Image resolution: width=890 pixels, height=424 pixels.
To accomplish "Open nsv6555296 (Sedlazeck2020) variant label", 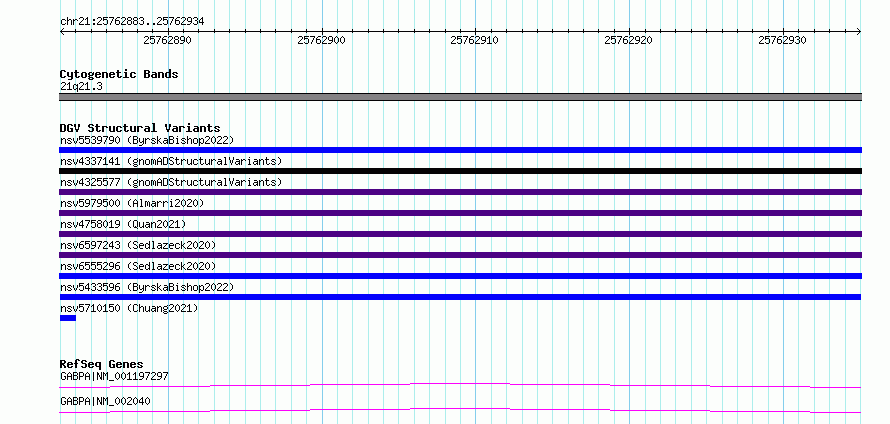I will tap(138, 266).
